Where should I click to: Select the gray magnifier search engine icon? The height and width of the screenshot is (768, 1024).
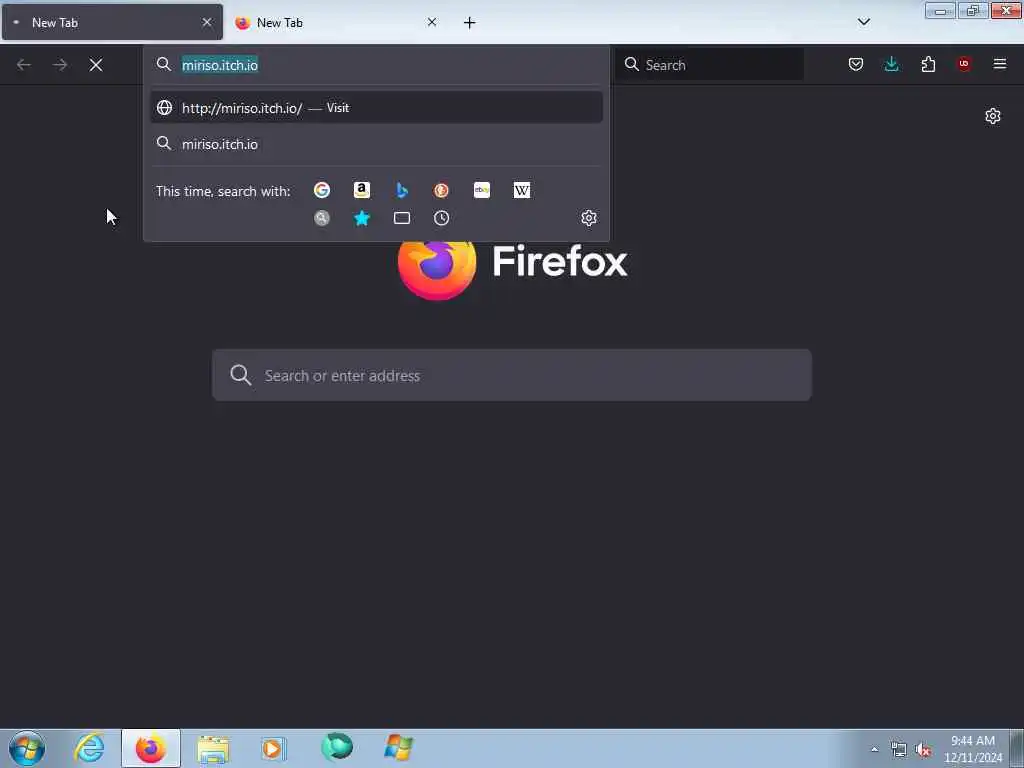tap(321, 218)
